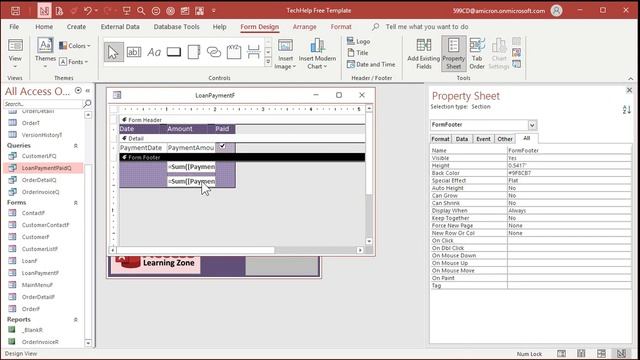Select the OrderInvoiceR report
Screen dimensions: 640x360
pyautogui.click(x=40, y=342)
